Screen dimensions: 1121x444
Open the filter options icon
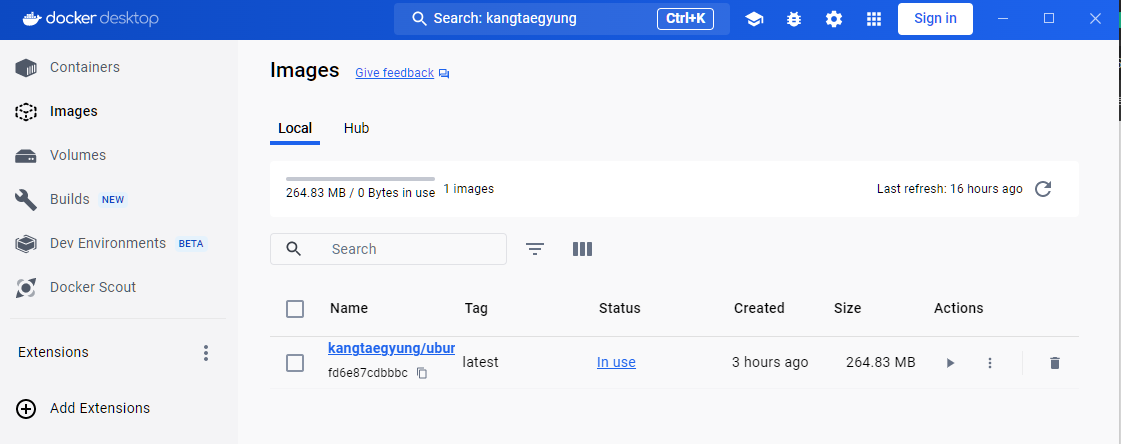(535, 249)
